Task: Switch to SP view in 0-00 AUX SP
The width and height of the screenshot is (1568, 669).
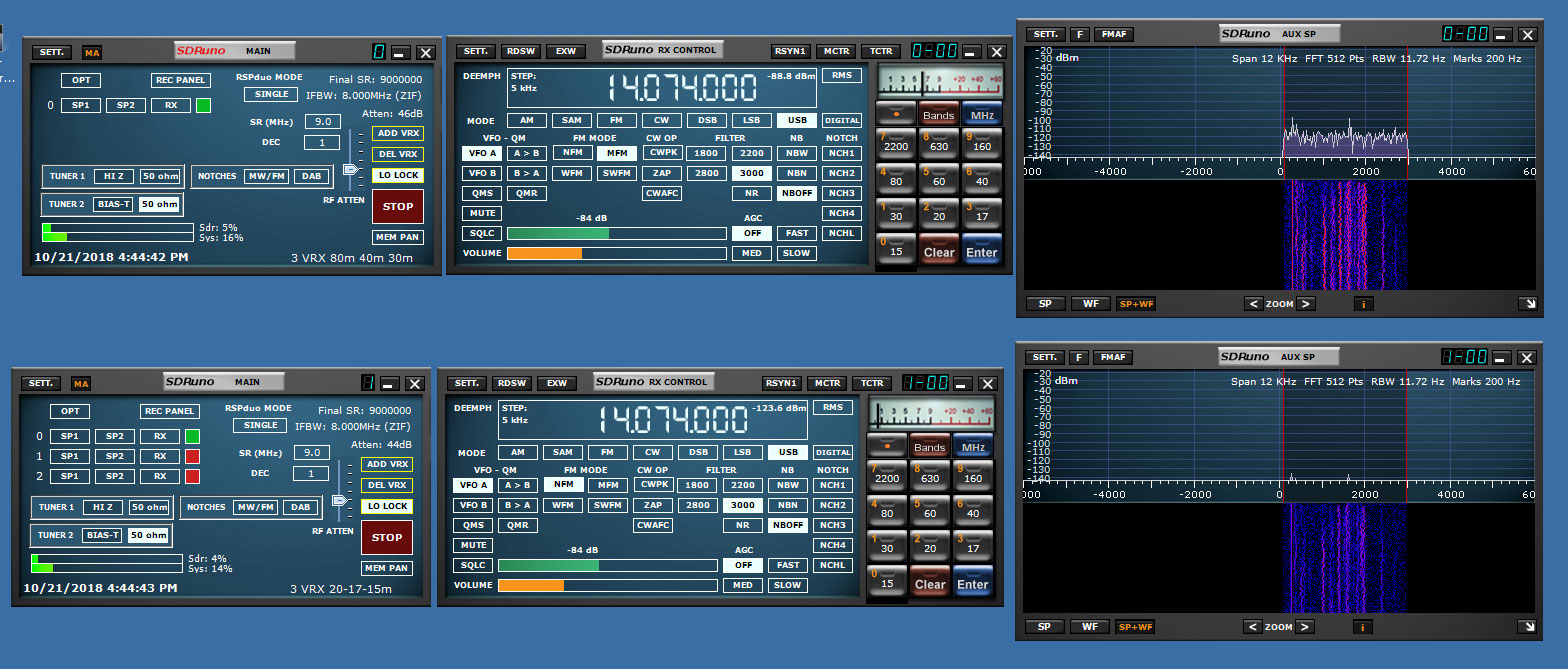Action: (1045, 304)
